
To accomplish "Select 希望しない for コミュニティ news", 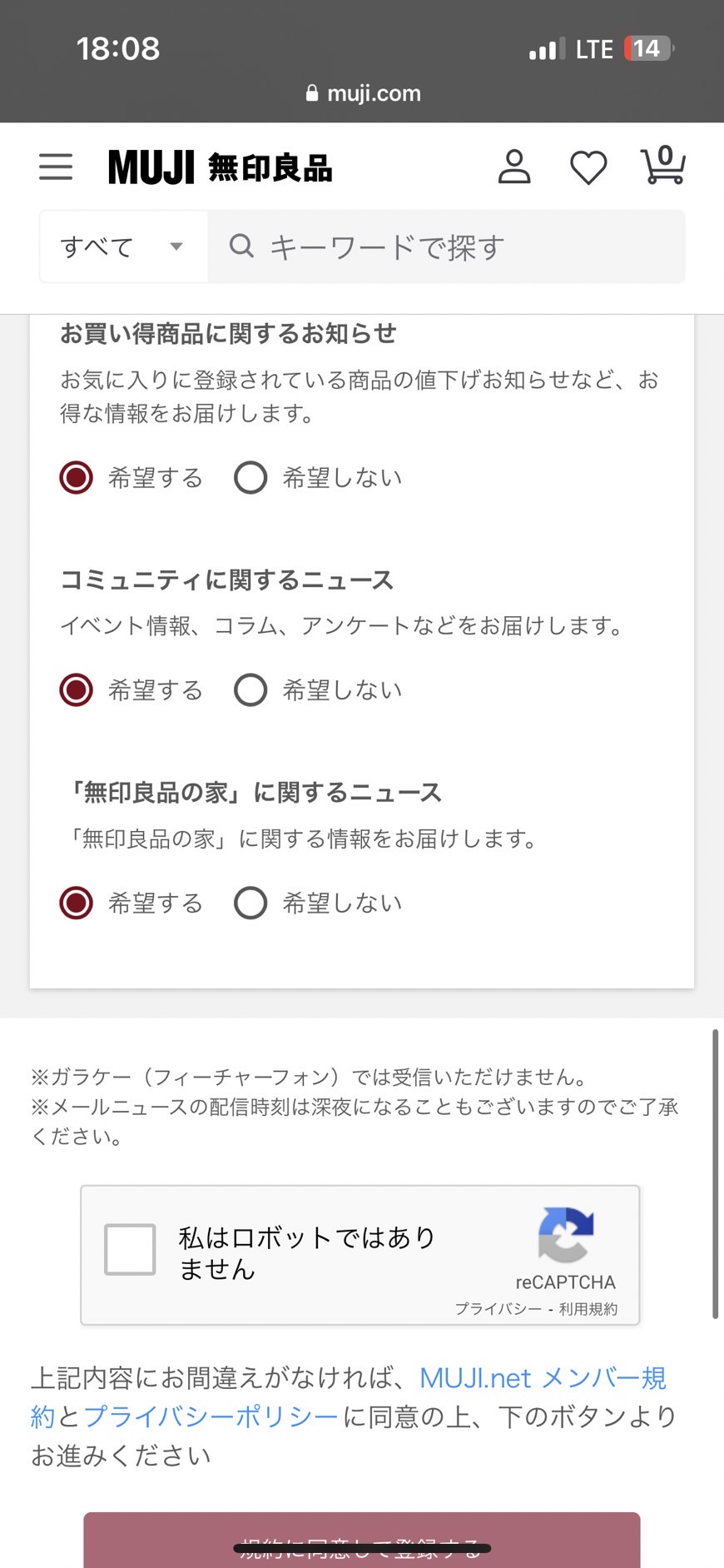I will coord(250,690).
